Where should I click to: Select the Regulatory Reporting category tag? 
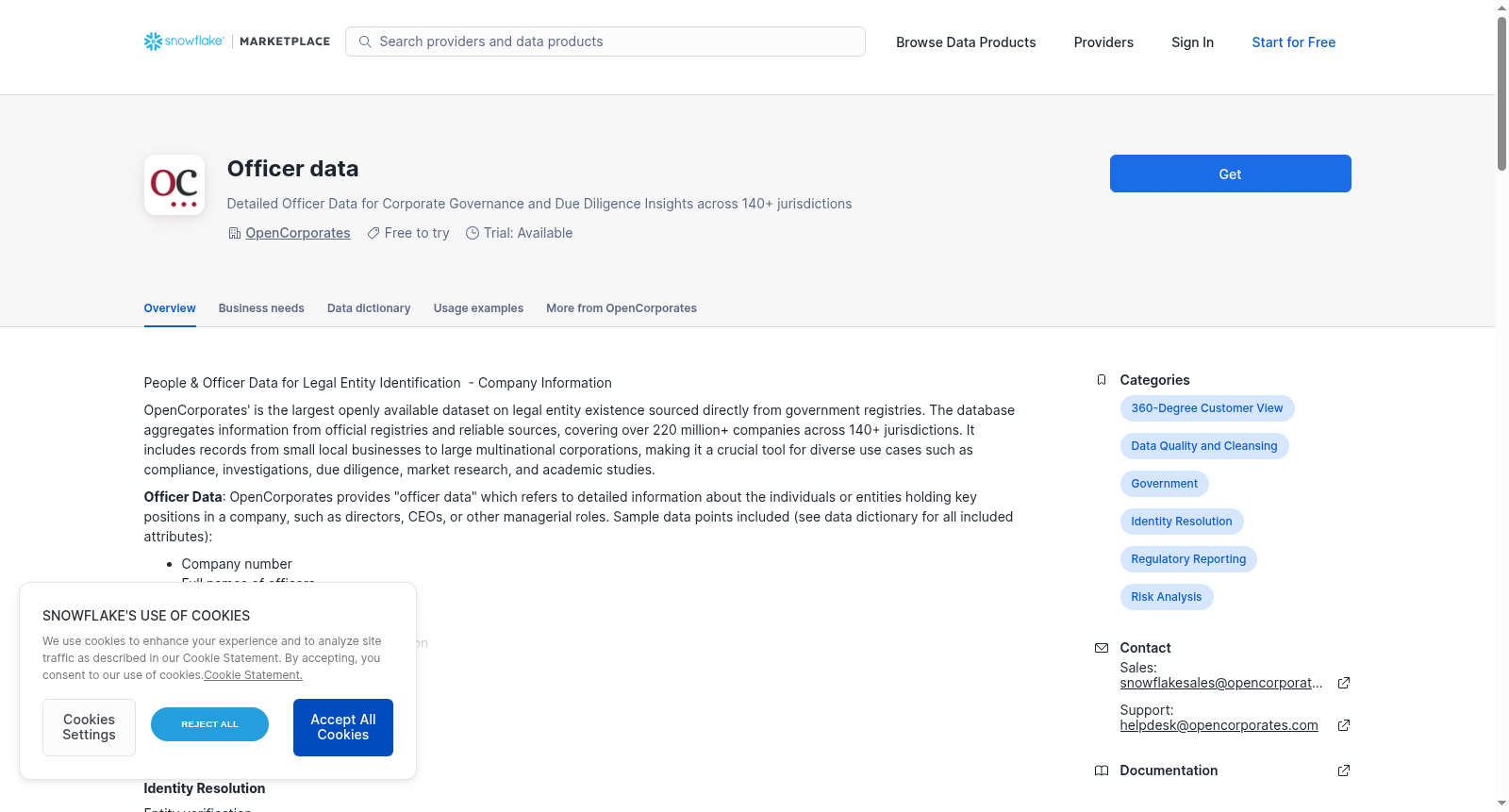coord(1188,559)
